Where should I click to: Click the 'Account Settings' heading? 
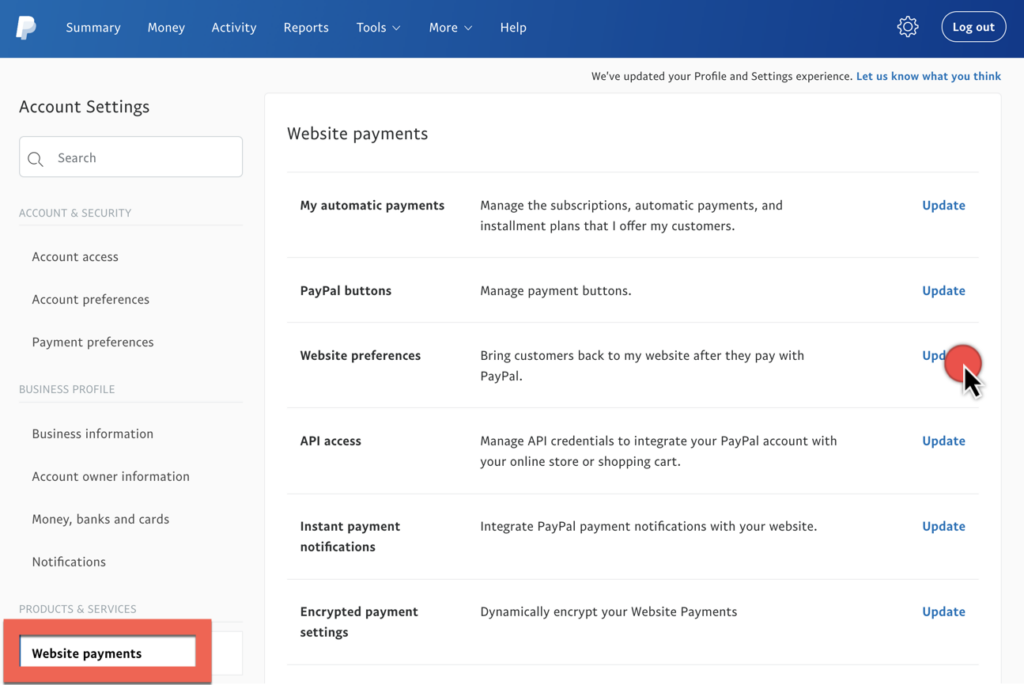click(x=84, y=106)
